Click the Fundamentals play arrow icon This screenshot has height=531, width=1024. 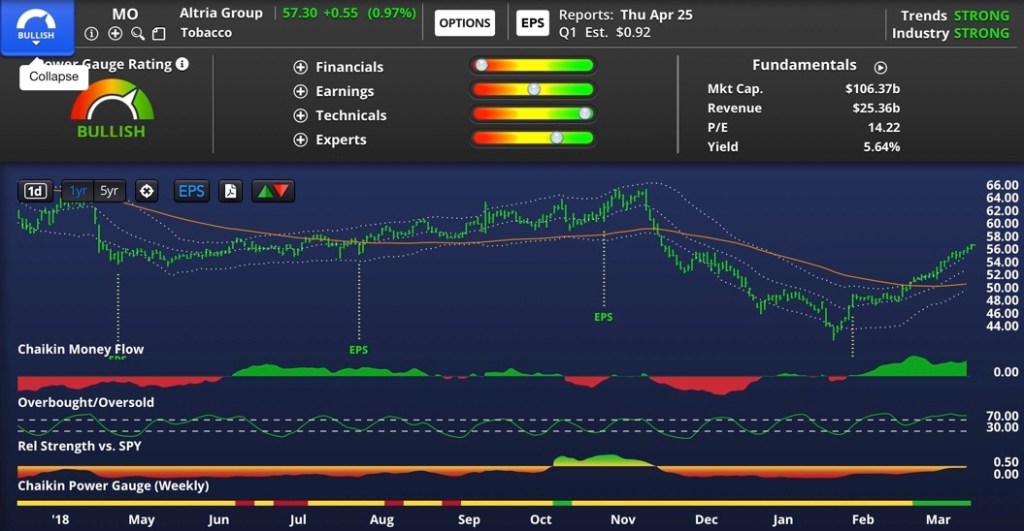pos(880,68)
